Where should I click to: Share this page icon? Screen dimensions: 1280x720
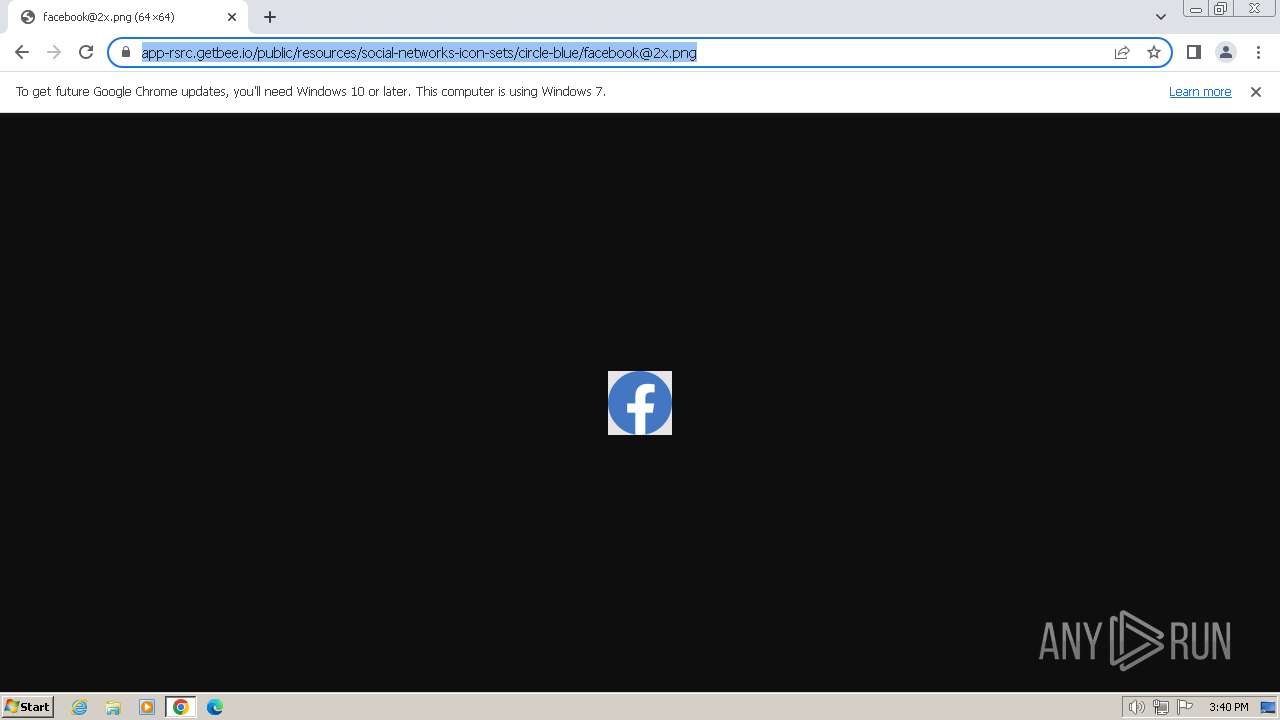tap(1122, 52)
